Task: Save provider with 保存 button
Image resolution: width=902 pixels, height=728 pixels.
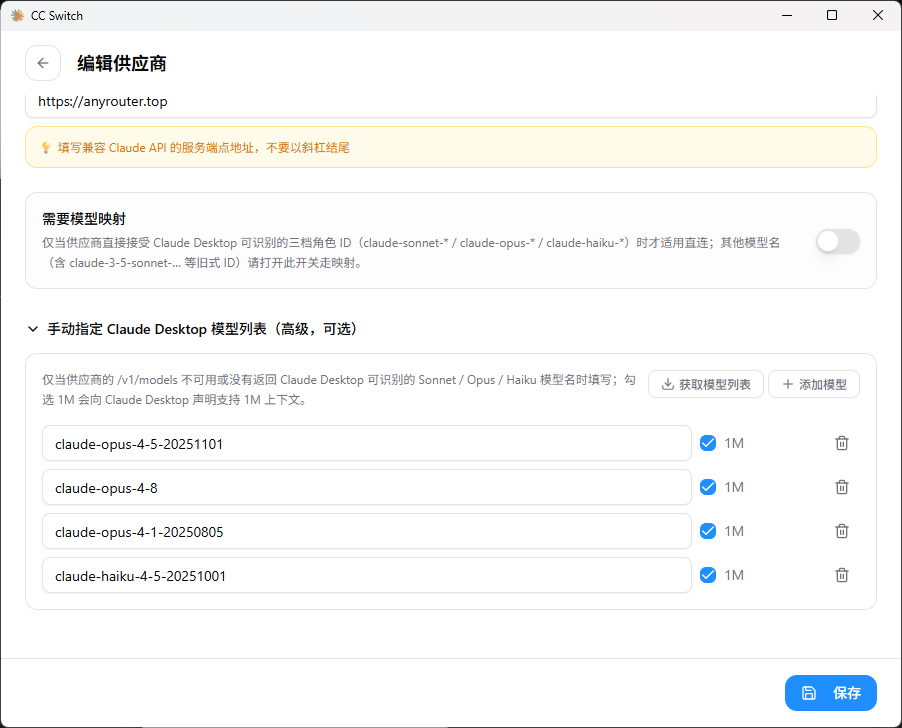Action: pyautogui.click(x=830, y=693)
